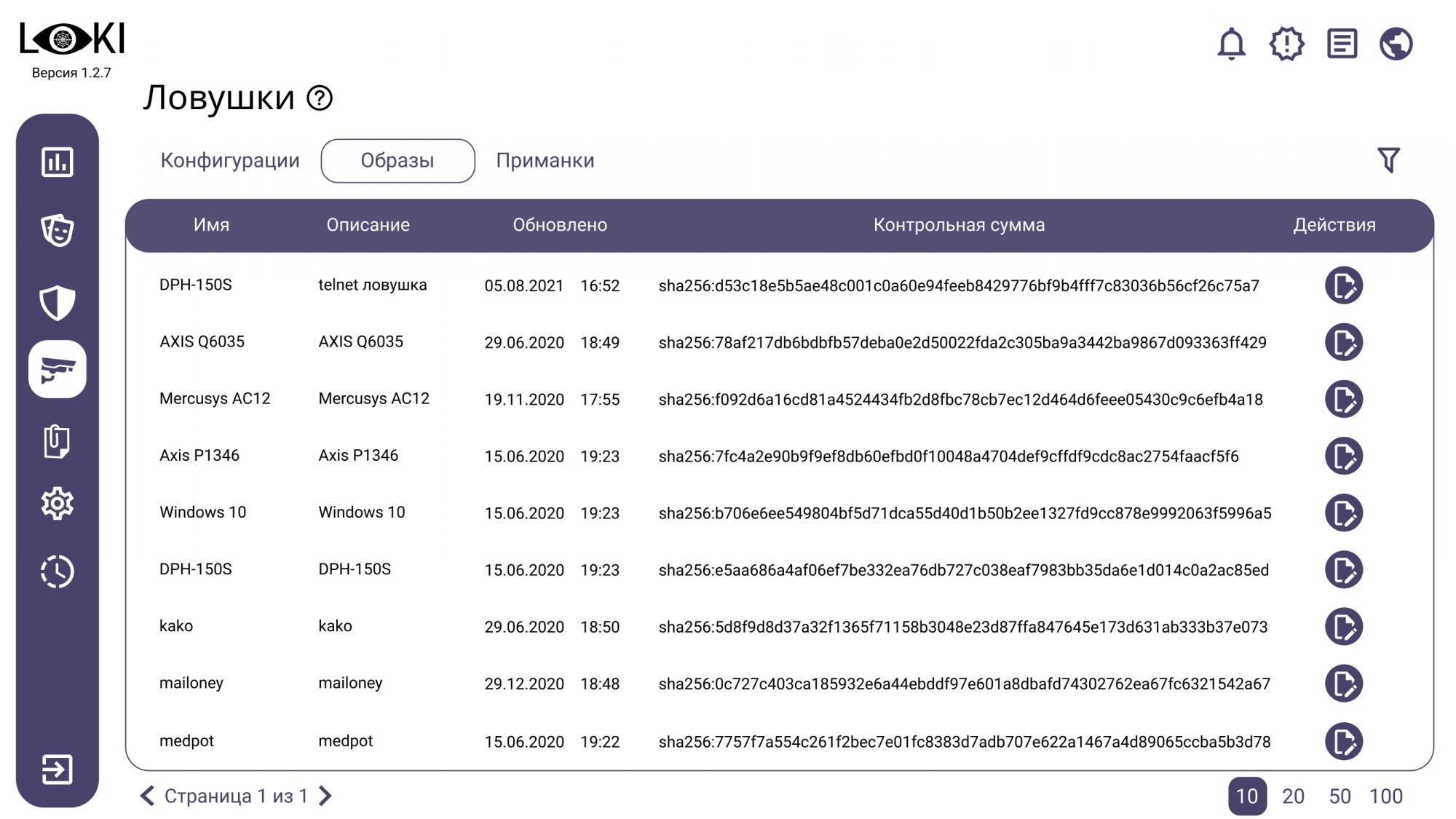This screenshot has height=819, width=1456.
Task: Click the logout icon in sidebar
Action: (x=58, y=769)
